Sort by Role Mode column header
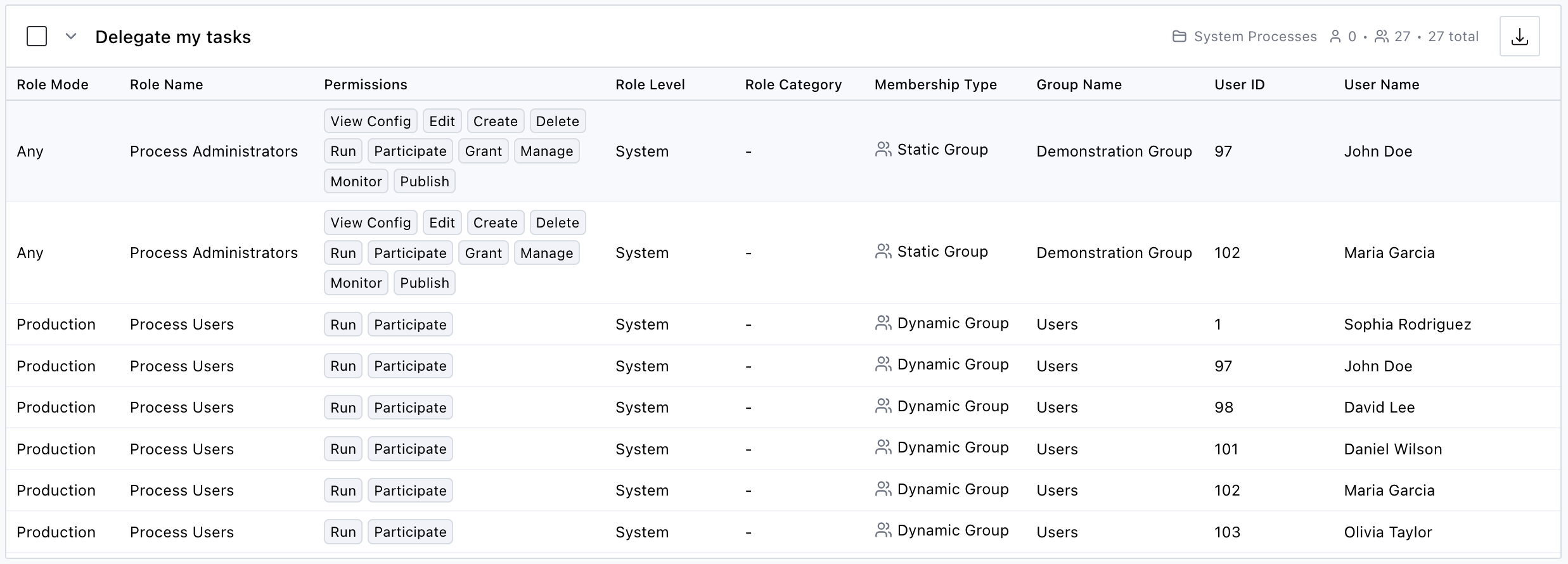The height and width of the screenshot is (564, 1568). tap(53, 85)
